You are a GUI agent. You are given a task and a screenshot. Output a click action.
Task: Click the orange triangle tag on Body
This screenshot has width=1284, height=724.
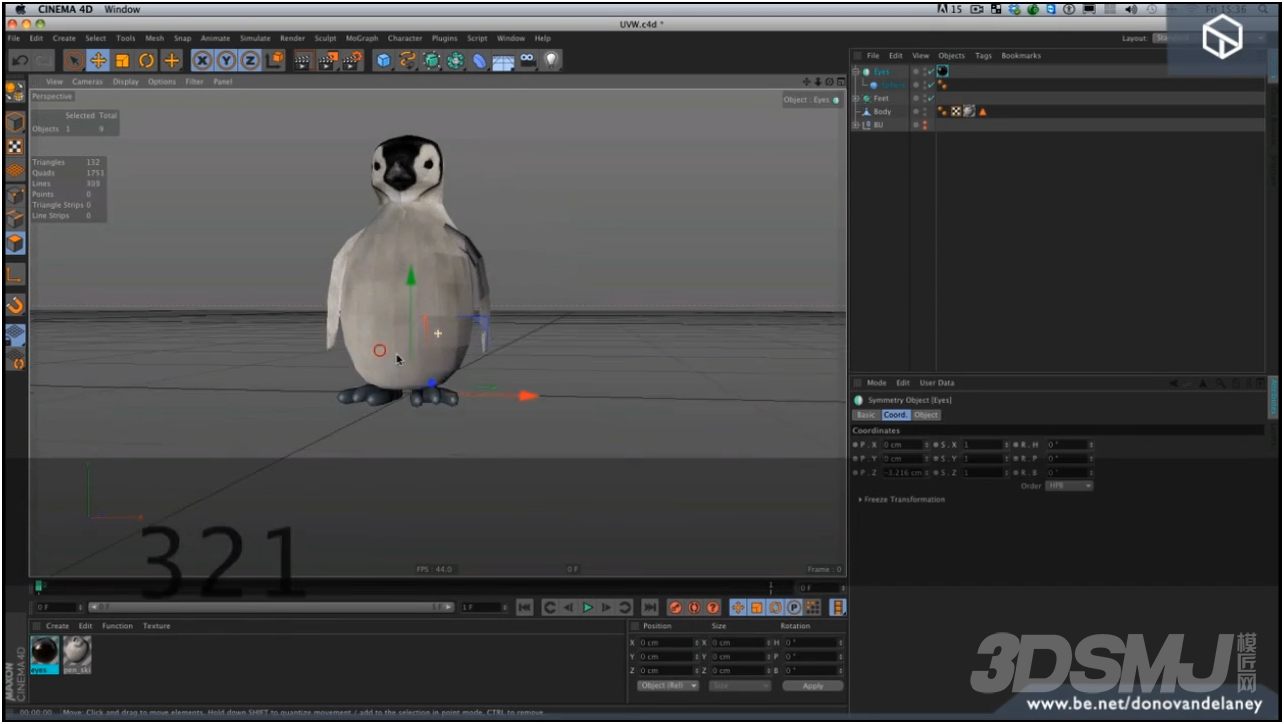(983, 112)
